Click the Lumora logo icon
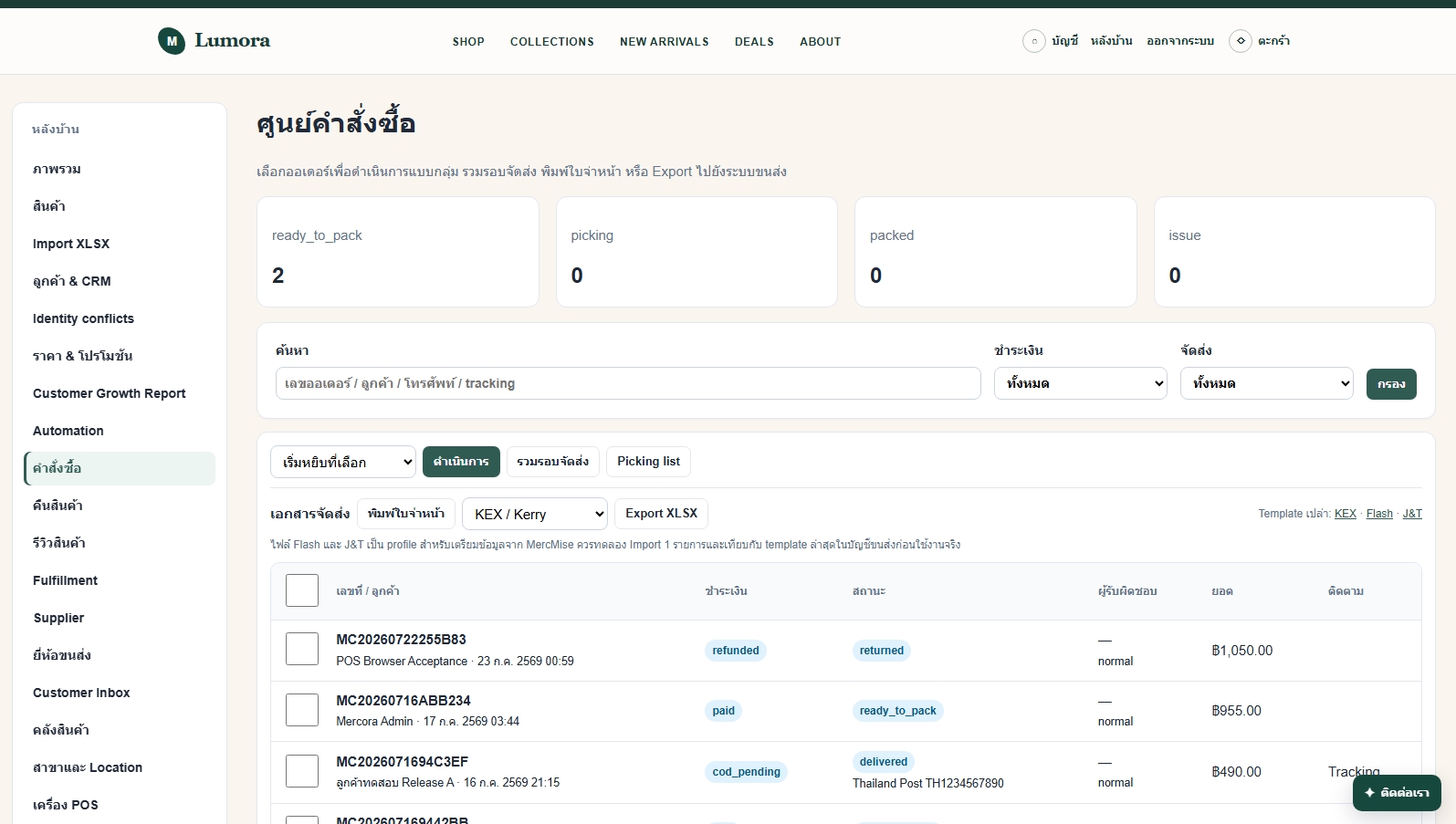Viewport: 1456px width, 824px height. click(172, 41)
